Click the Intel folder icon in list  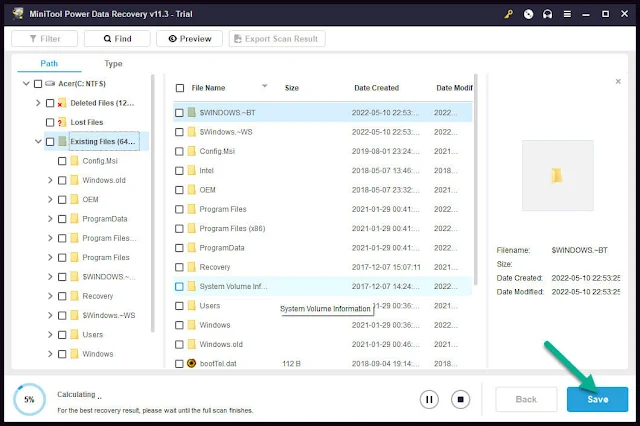tap(191, 170)
